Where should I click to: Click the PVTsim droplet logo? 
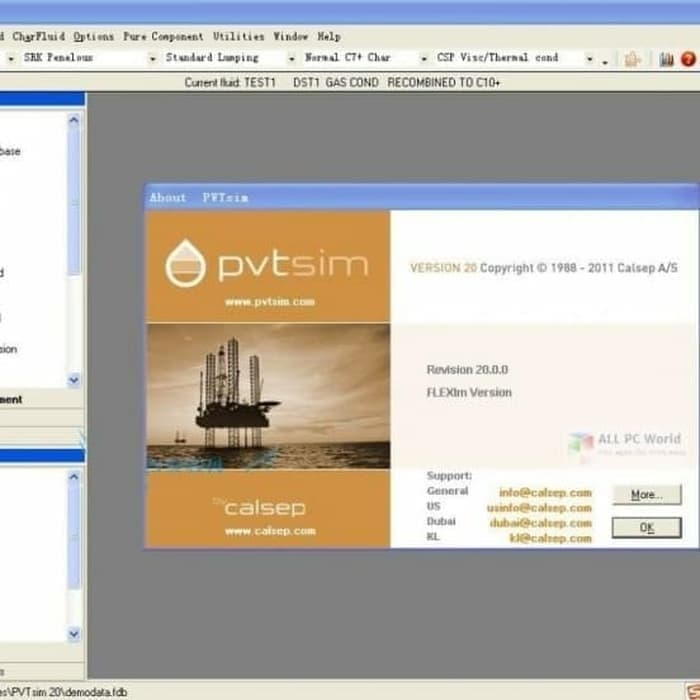pyautogui.click(x=186, y=263)
